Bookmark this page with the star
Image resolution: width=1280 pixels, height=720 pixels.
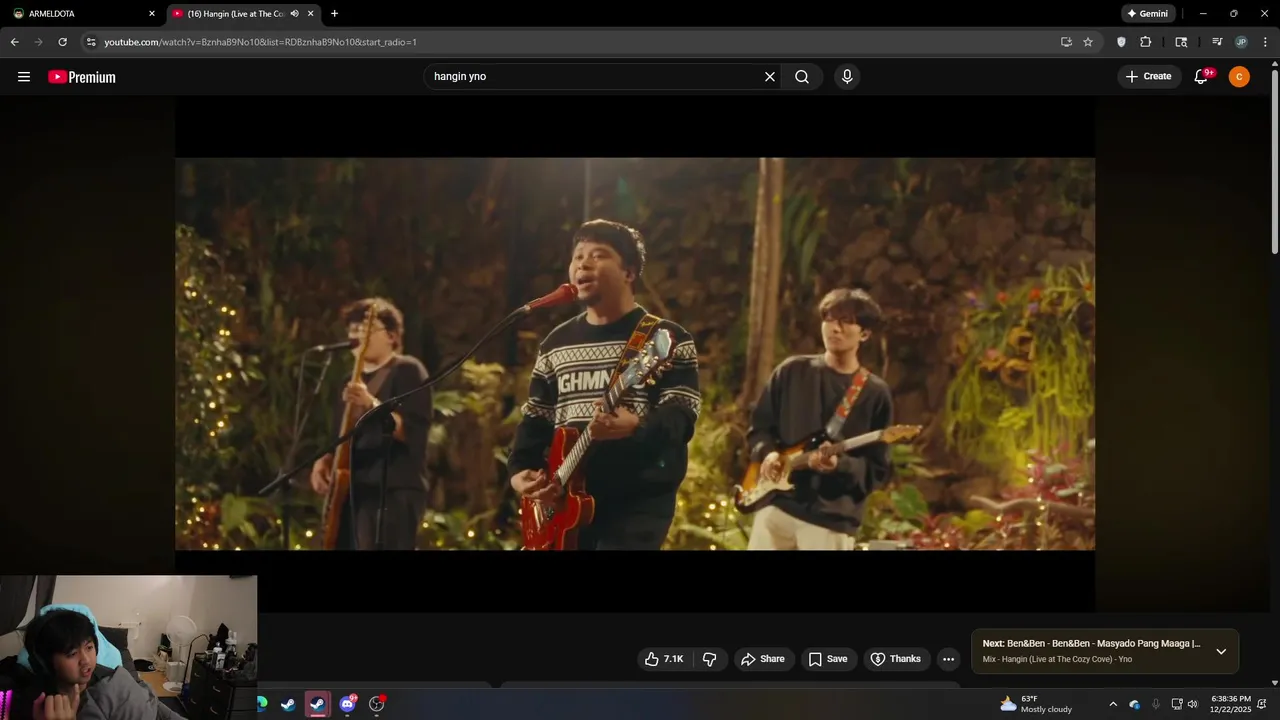coord(1088,42)
